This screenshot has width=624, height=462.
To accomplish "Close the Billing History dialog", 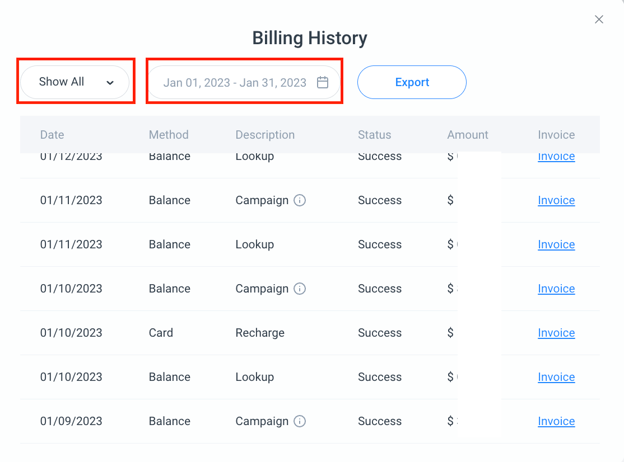I will point(599,19).
